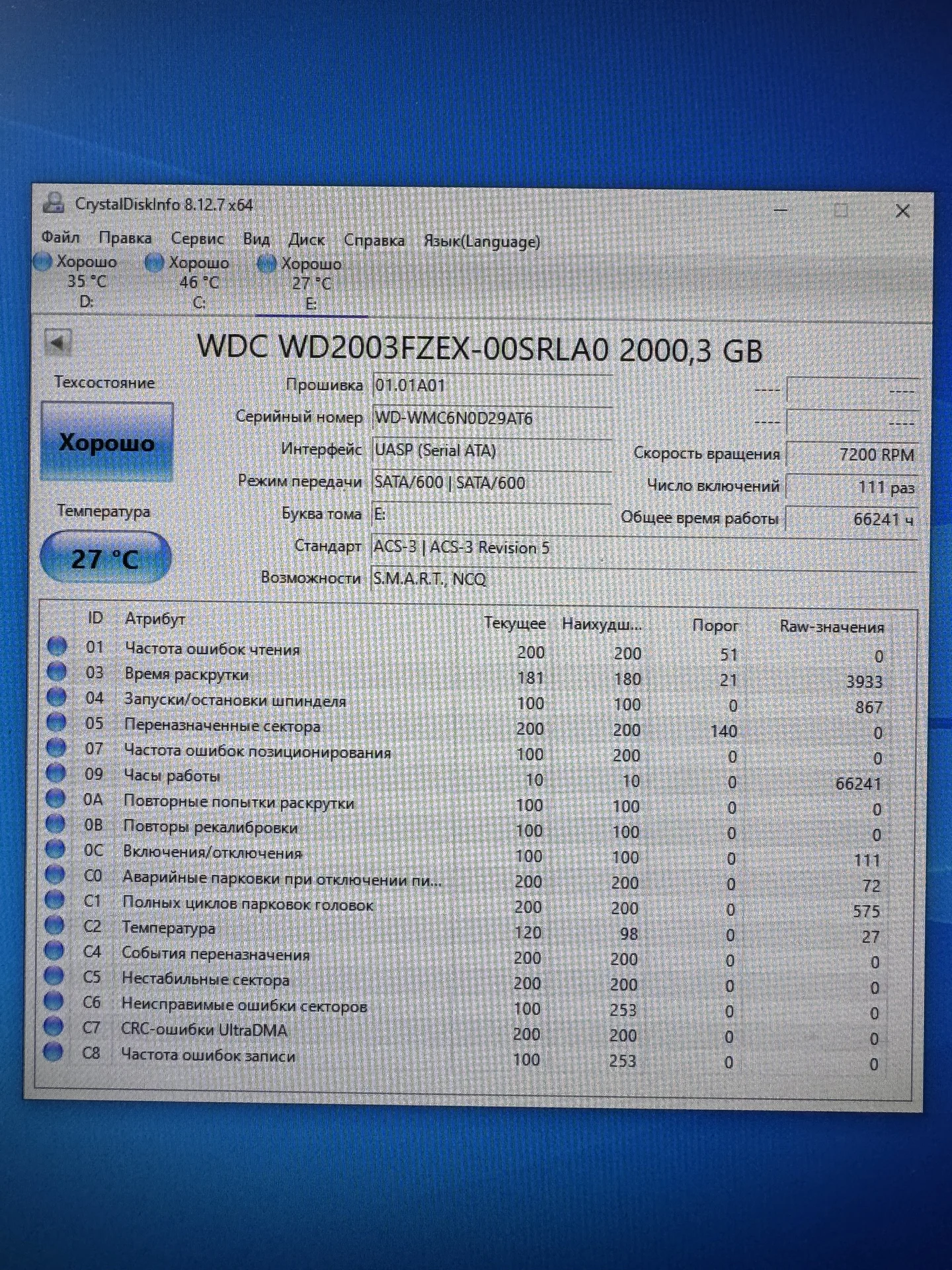Viewport: 952px width, 1270px height.
Task: Open the Правка menu
Action: click(x=125, y=237)
